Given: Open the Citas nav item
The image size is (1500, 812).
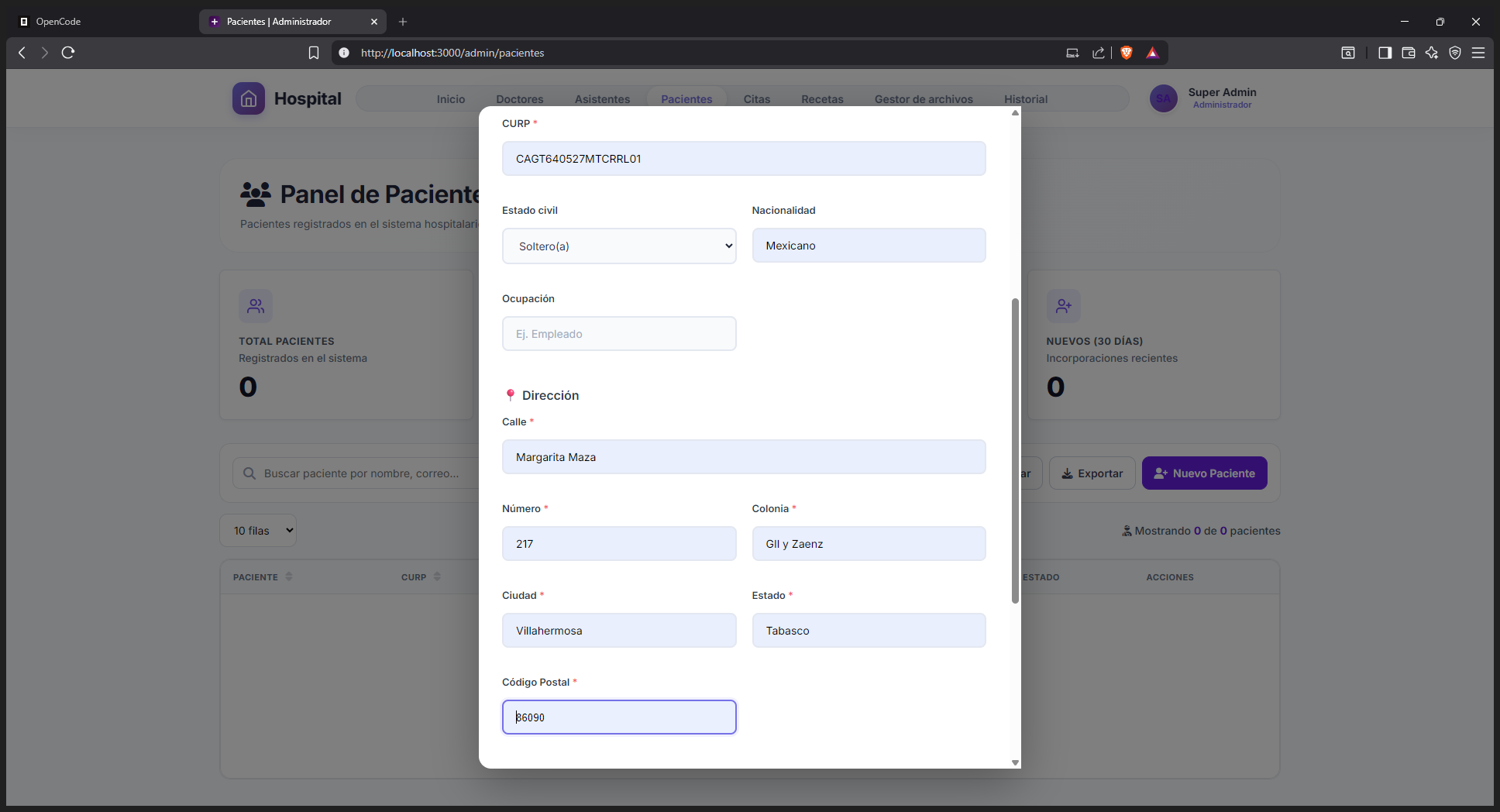Looking at the screenshot, I should (x=757, y=99).
